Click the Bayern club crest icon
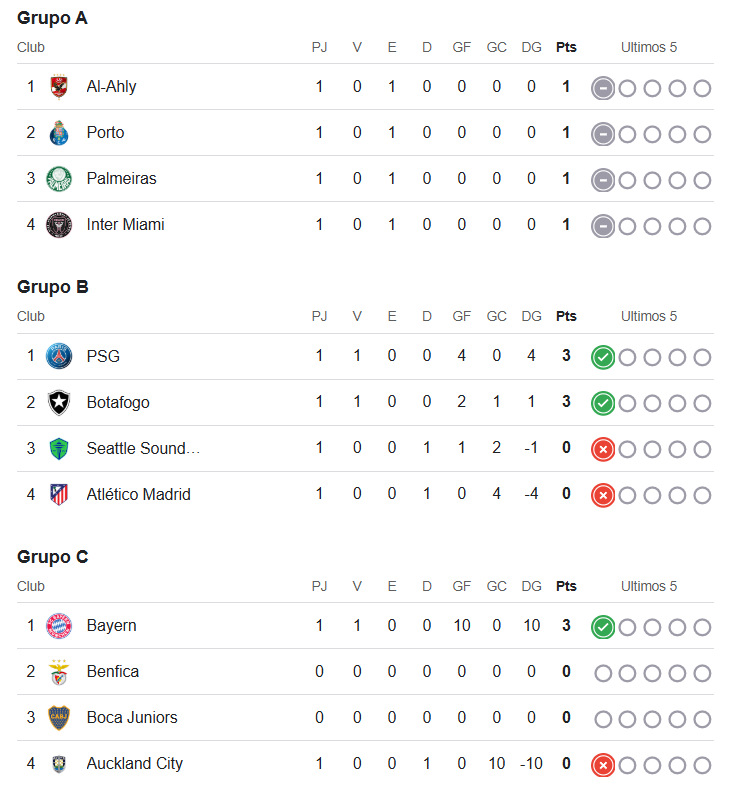The height and width of the screenshot is (788, 738). (59, 625)
